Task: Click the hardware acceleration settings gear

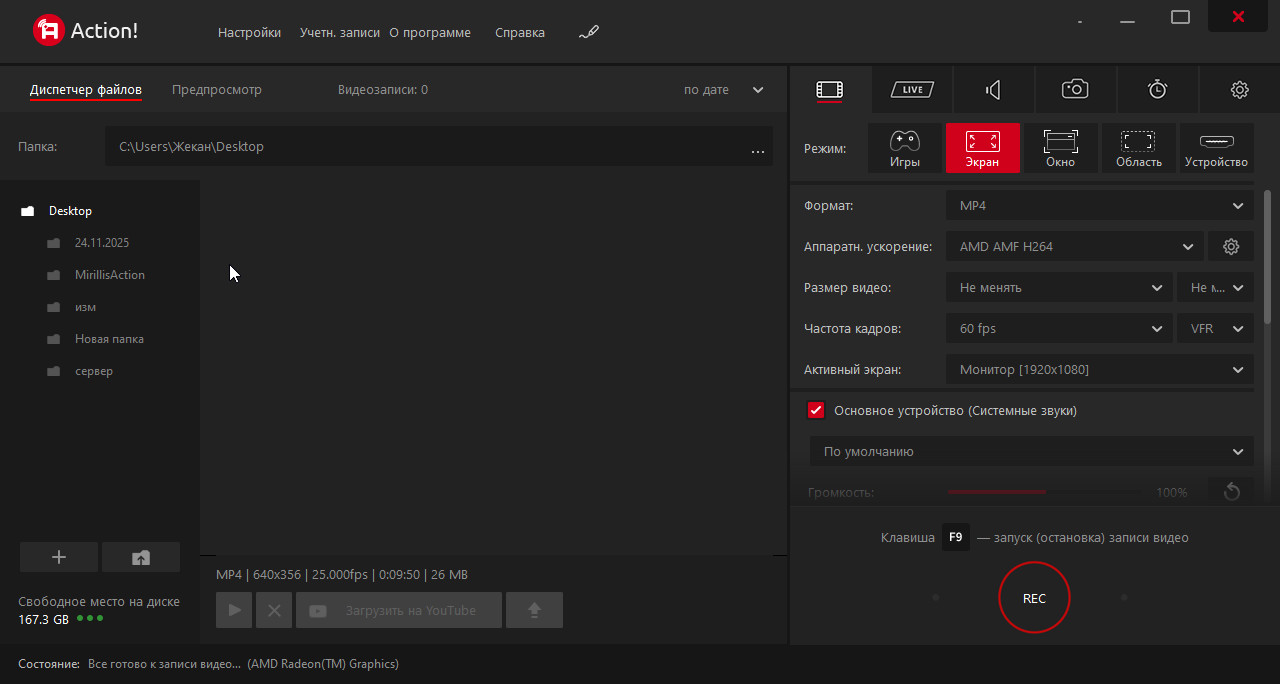Action: (x=1231, y=247)
